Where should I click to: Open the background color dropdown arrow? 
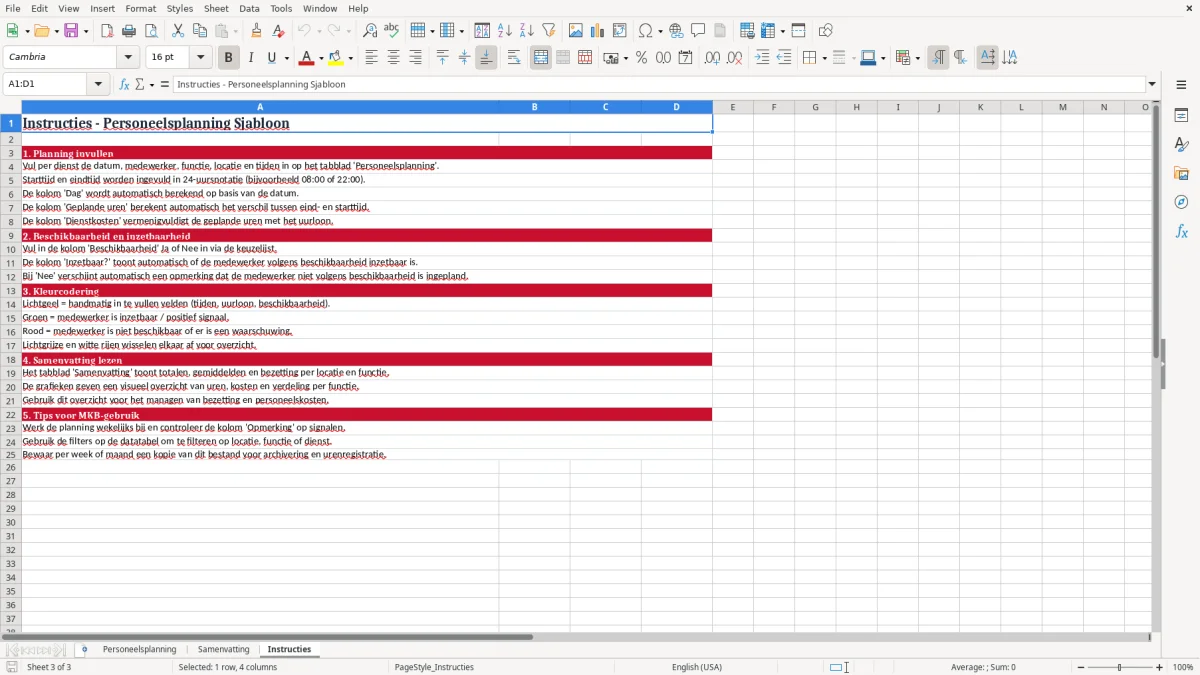click(x=350, y=58)
